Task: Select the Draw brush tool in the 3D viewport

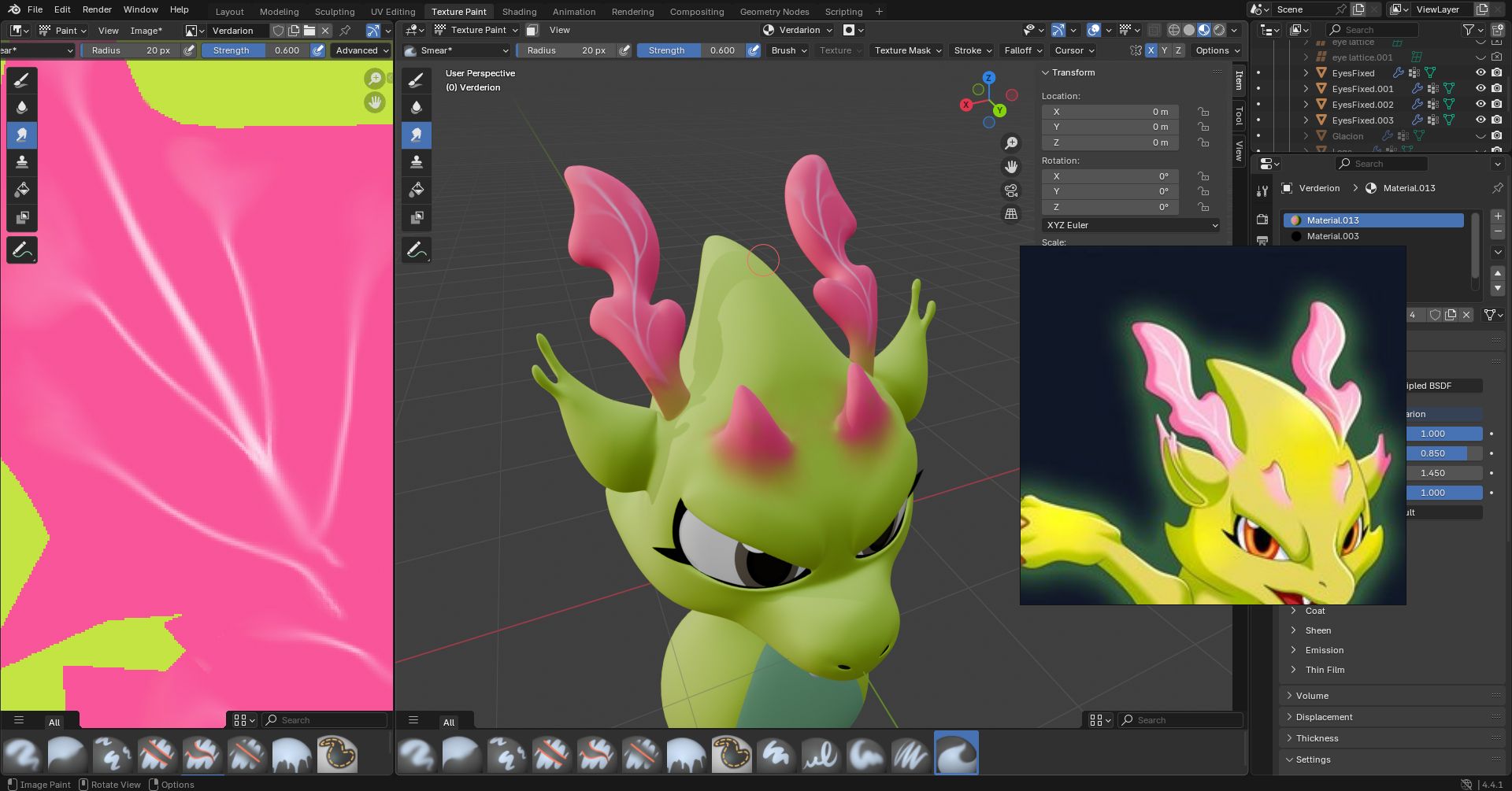Action: coord(417,80)
